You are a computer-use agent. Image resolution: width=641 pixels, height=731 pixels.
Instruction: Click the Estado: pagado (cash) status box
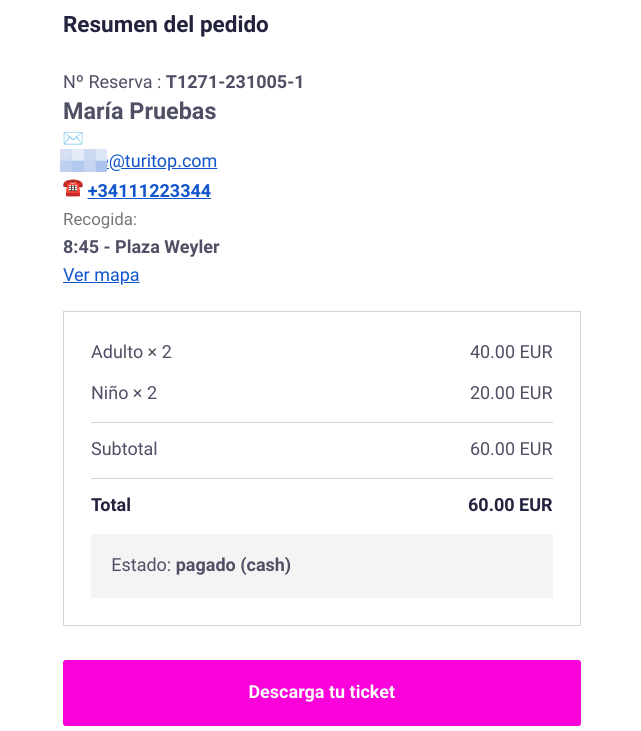pyautogui.click(x=322, y=565)
